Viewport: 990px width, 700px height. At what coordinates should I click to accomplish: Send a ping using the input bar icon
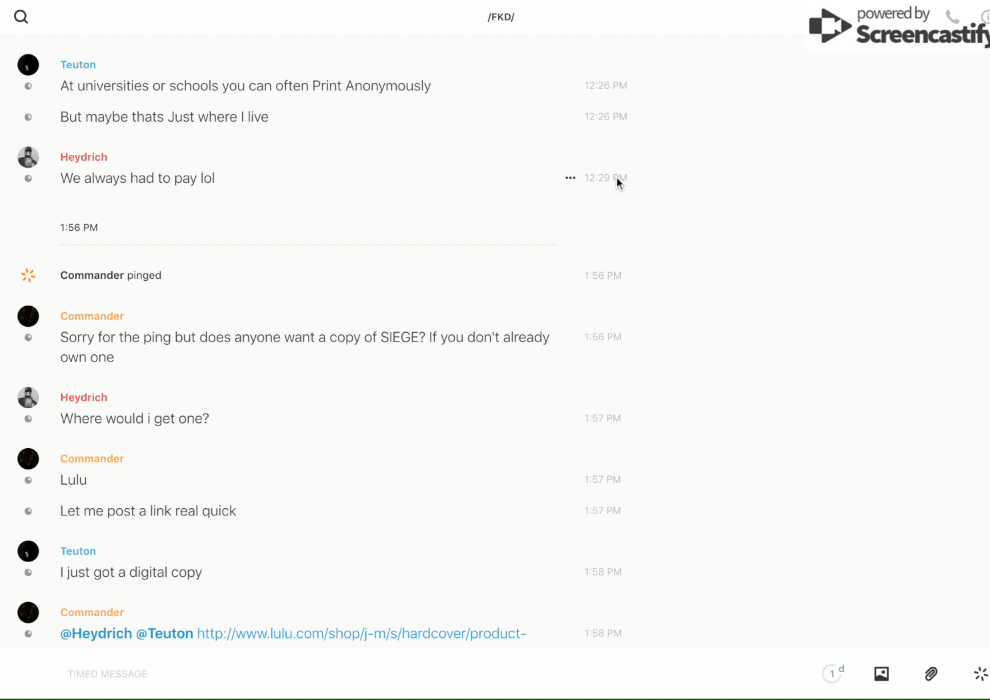click(x=980, y=674)
